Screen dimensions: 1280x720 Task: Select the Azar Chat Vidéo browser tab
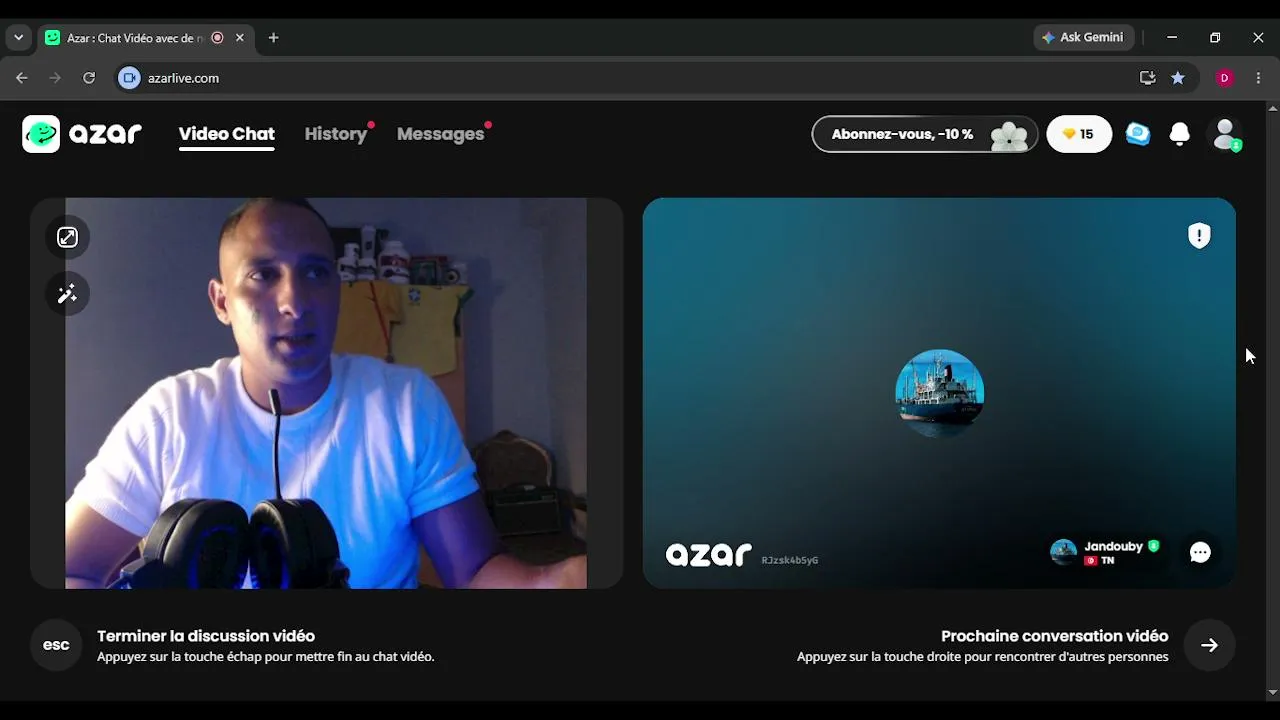[145, 38]
